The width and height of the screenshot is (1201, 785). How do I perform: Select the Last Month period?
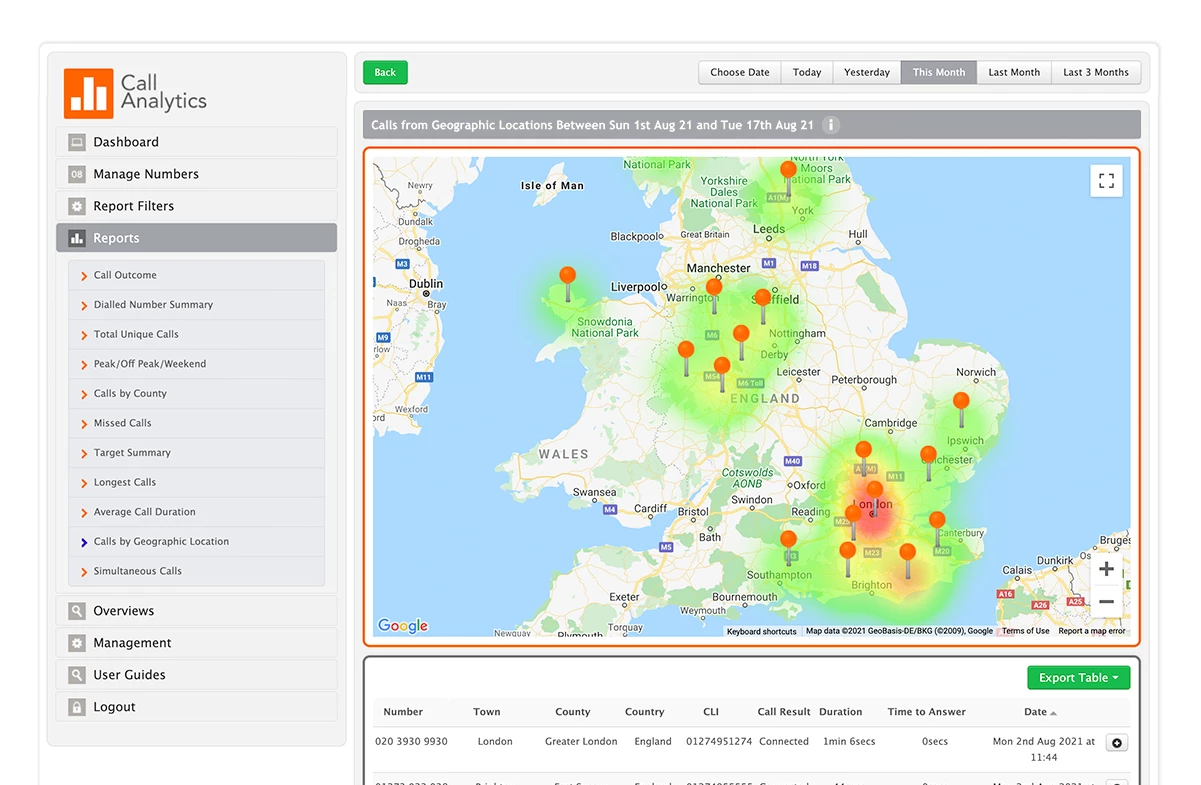[1013, 72]
